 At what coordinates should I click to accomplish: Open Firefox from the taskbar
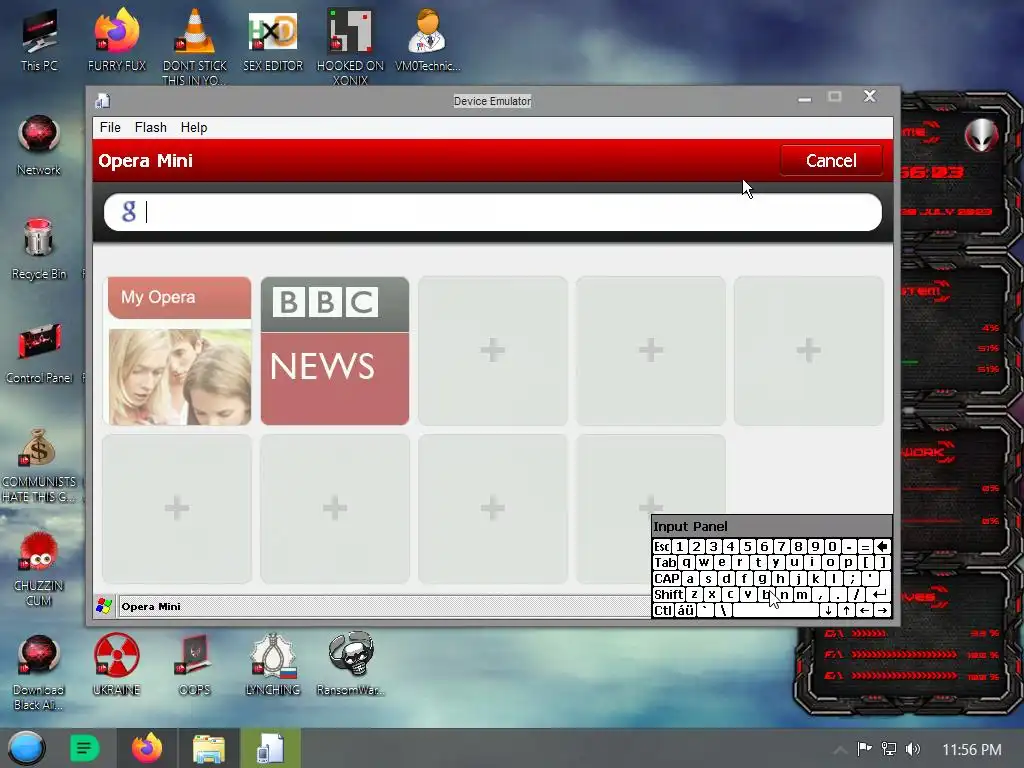click(x=147, y=748)
